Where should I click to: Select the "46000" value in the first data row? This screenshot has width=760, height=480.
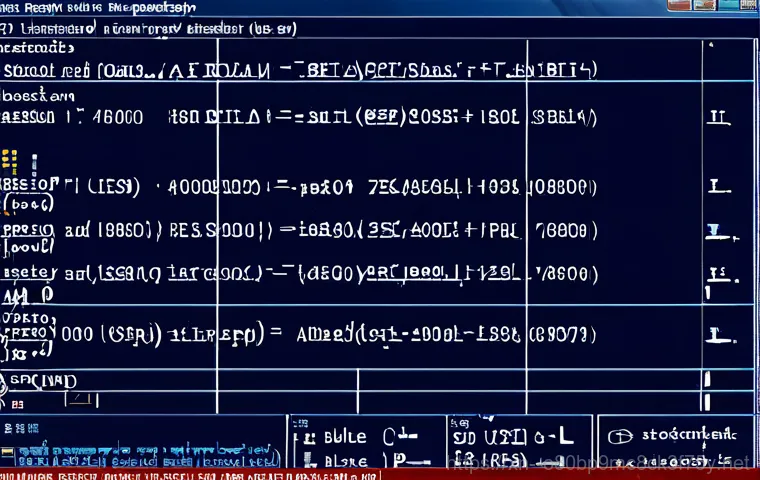coord(118,117)
